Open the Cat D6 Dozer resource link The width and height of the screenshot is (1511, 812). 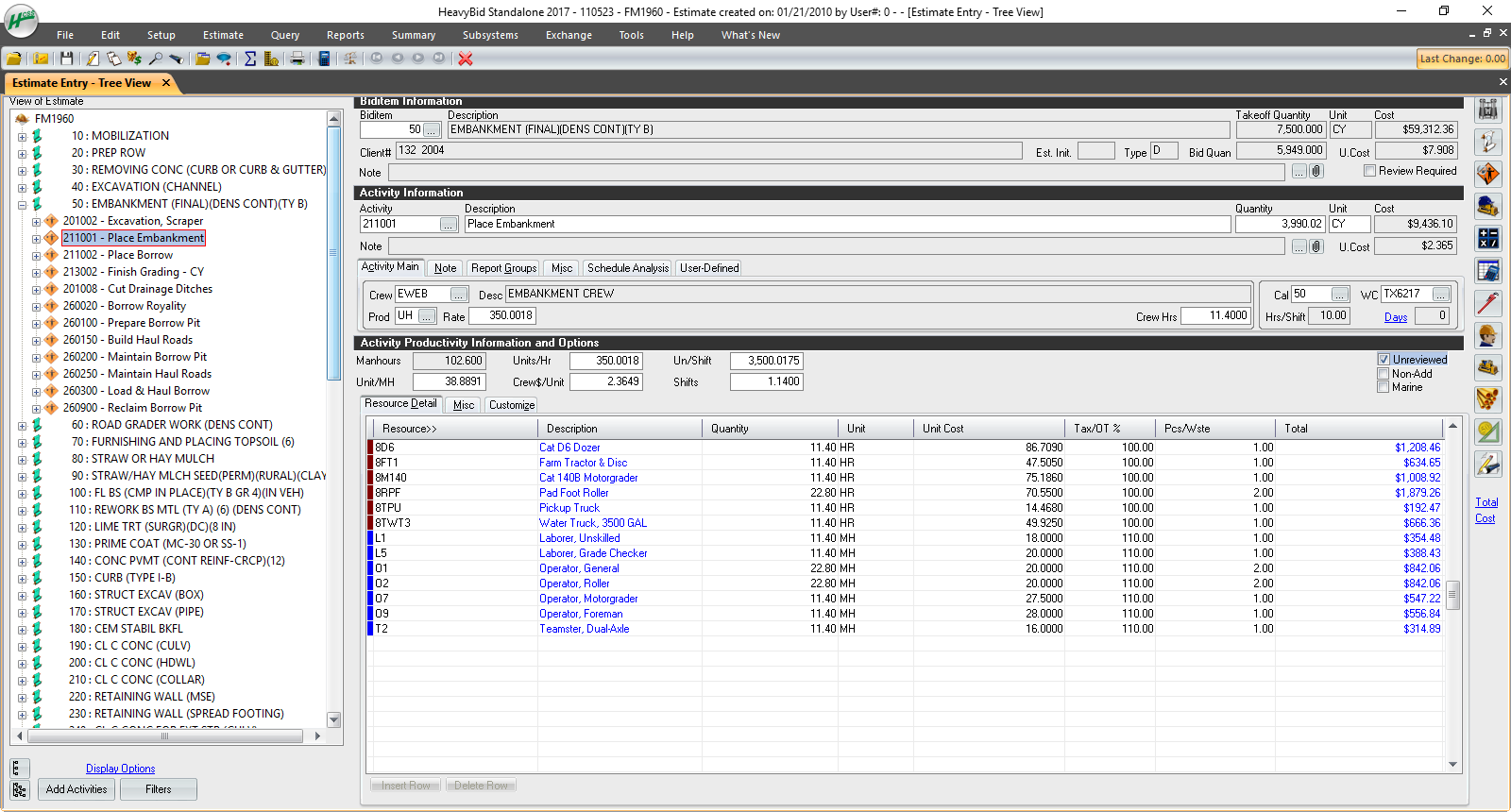[x=569, y=448]
